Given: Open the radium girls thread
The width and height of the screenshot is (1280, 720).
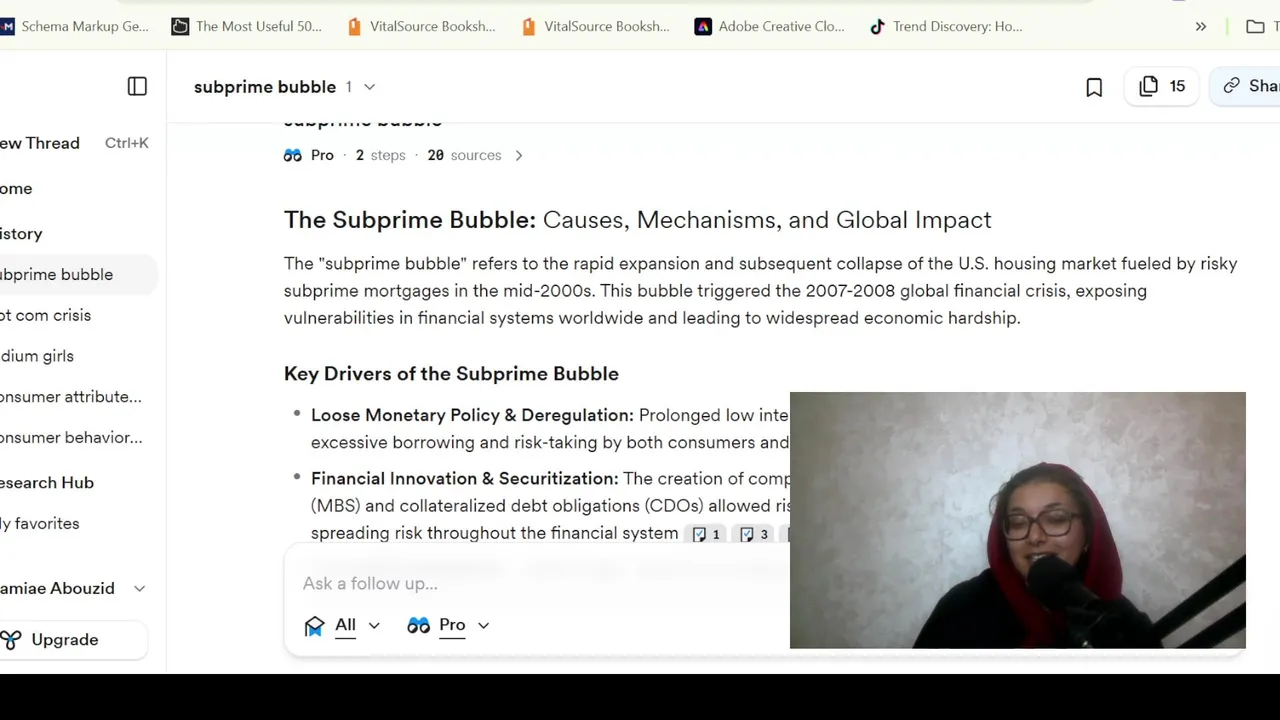Looking at the screenshot, I should click(x=38, y=356).
